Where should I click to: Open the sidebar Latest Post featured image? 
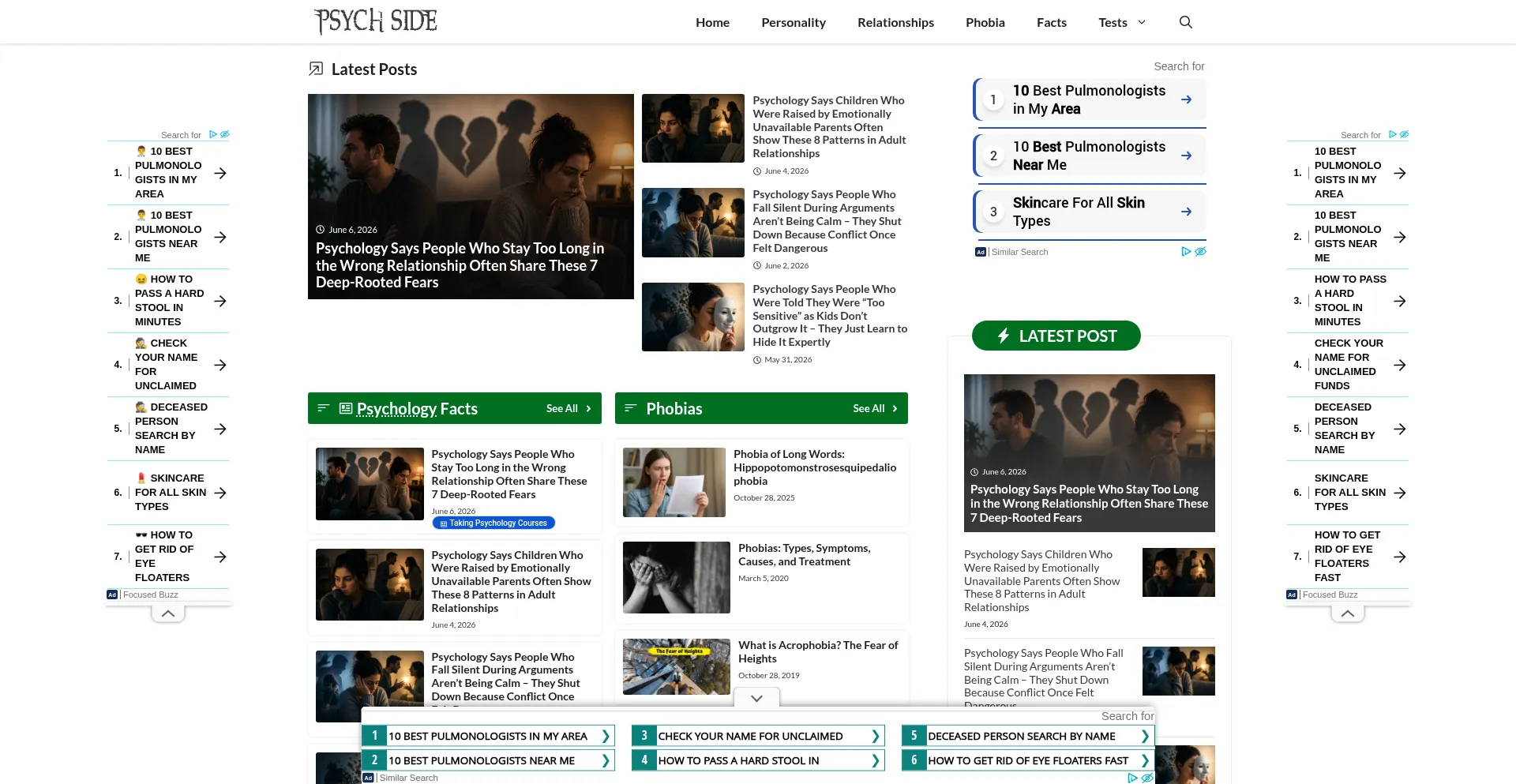tap(1090, 453)
